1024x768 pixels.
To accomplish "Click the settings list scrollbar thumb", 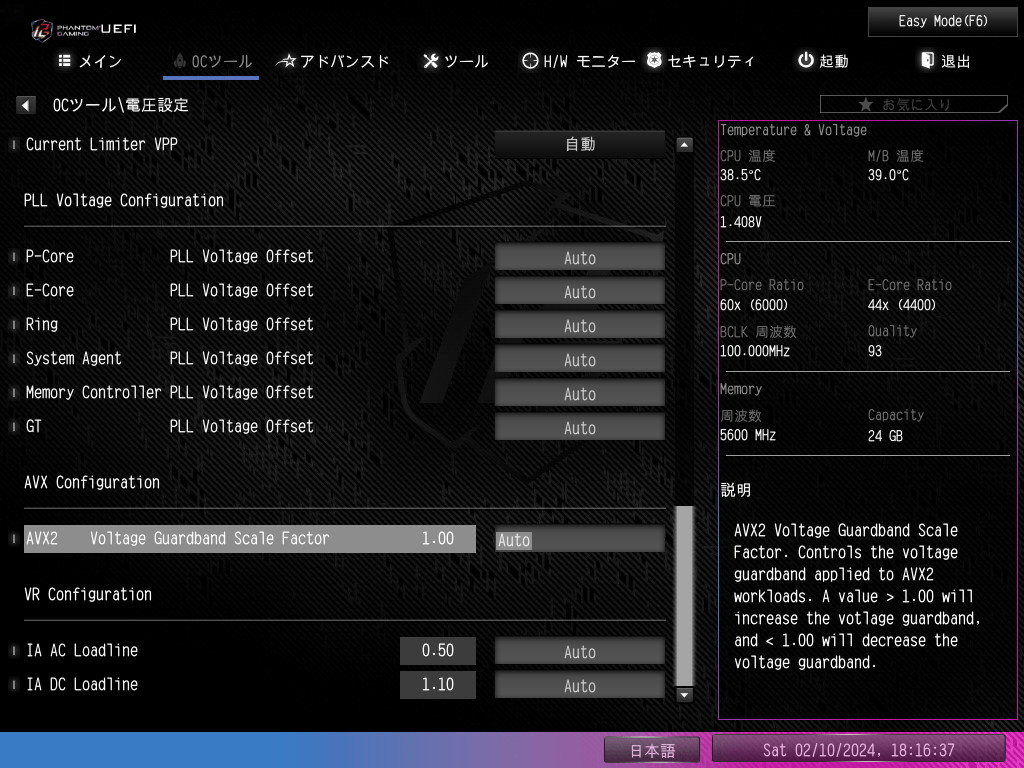I will click(684, 596).
